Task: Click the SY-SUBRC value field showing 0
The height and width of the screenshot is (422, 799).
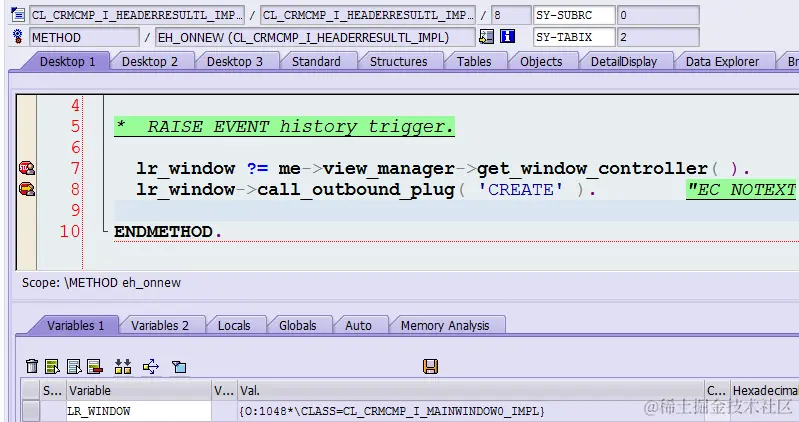Action: (658, 15)
